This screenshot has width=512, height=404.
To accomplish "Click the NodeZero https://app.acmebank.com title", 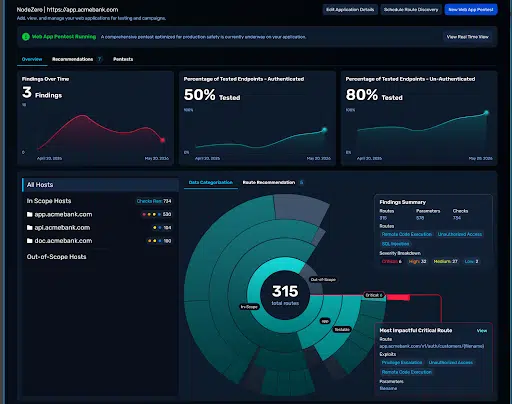I will (67, 10).
